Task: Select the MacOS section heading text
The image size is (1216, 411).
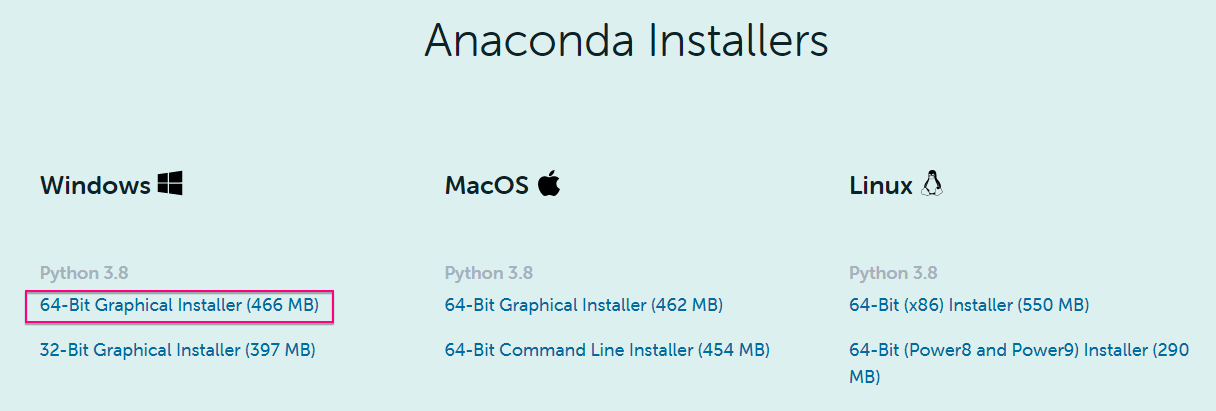Action: (x=486, y=186)
